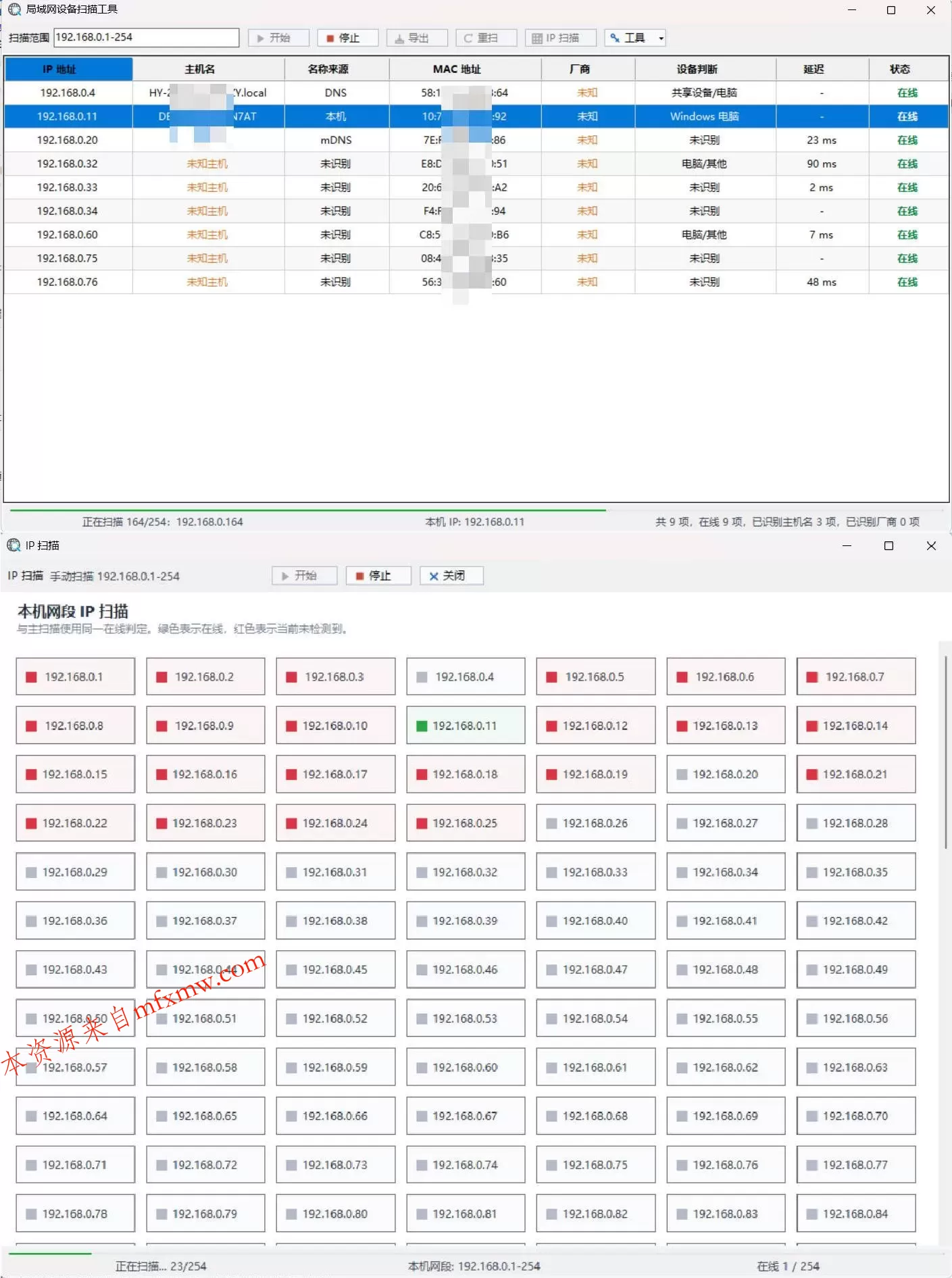Sort by the 厂商 column header
952x1278 pixels.
588,69
